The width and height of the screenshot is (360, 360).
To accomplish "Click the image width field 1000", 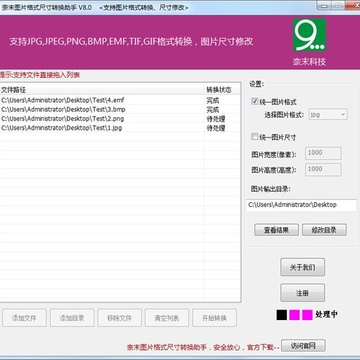I will click(x=323, y=153).
